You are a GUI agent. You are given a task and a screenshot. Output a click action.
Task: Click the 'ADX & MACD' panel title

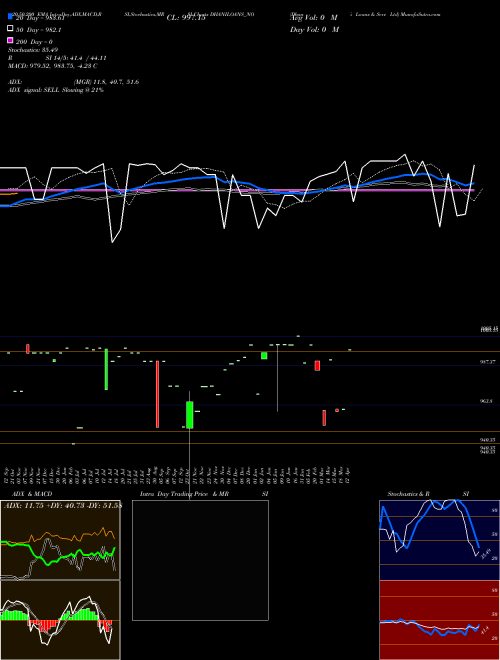(x=32, y=494)
